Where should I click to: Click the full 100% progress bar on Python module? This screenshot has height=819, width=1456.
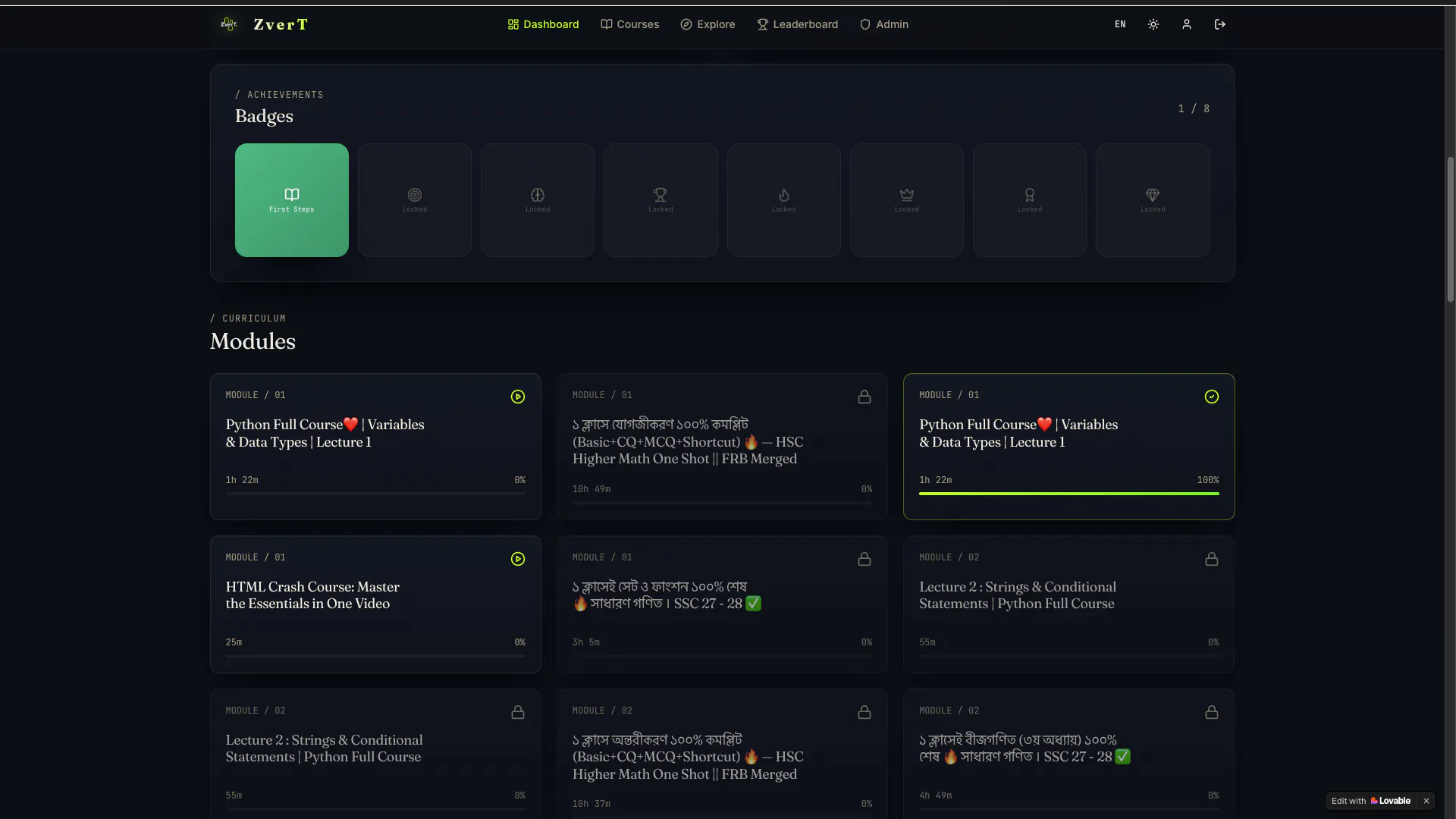point(1069,494)
